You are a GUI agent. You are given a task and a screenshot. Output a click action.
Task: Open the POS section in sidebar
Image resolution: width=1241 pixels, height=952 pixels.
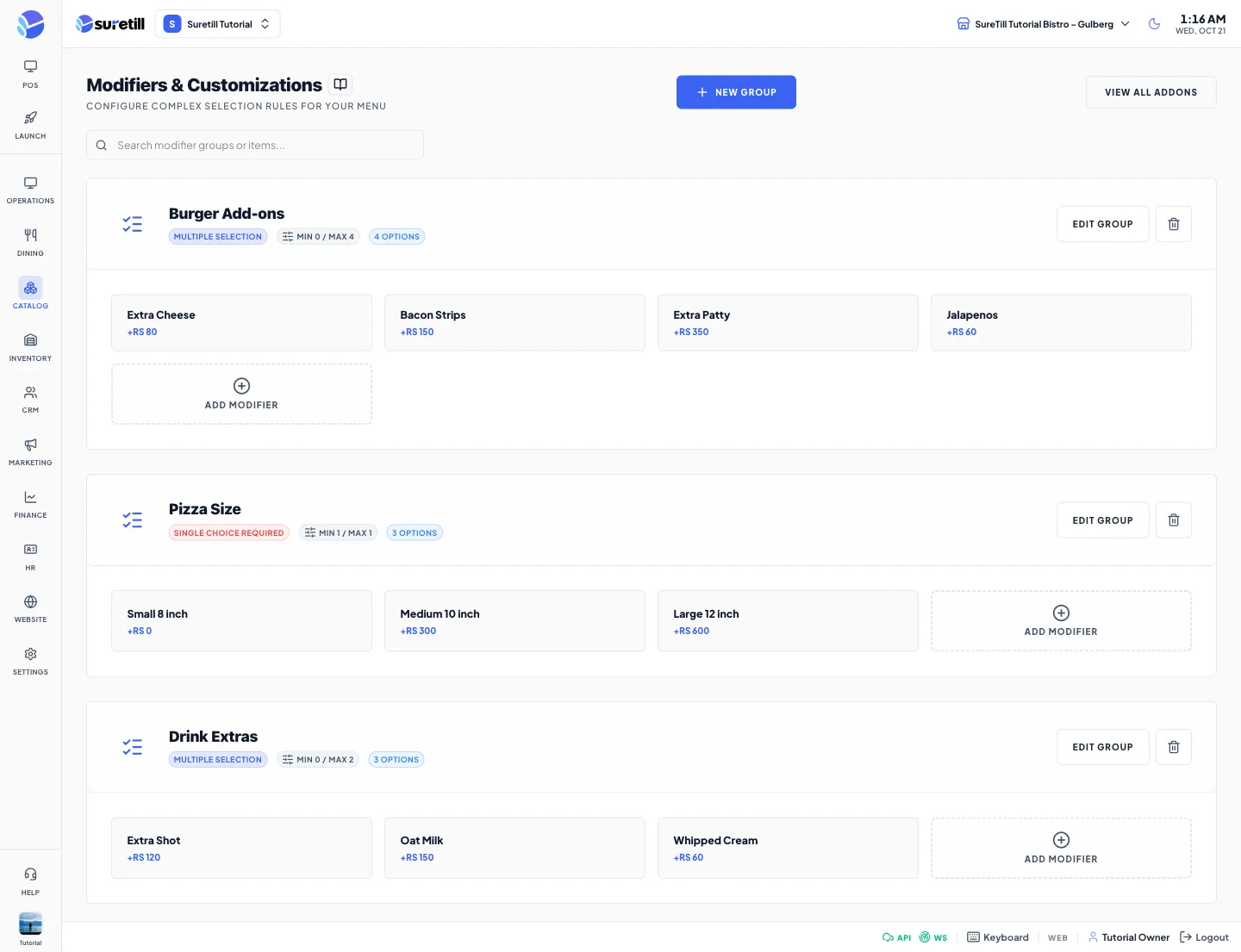tap(30, 73)
